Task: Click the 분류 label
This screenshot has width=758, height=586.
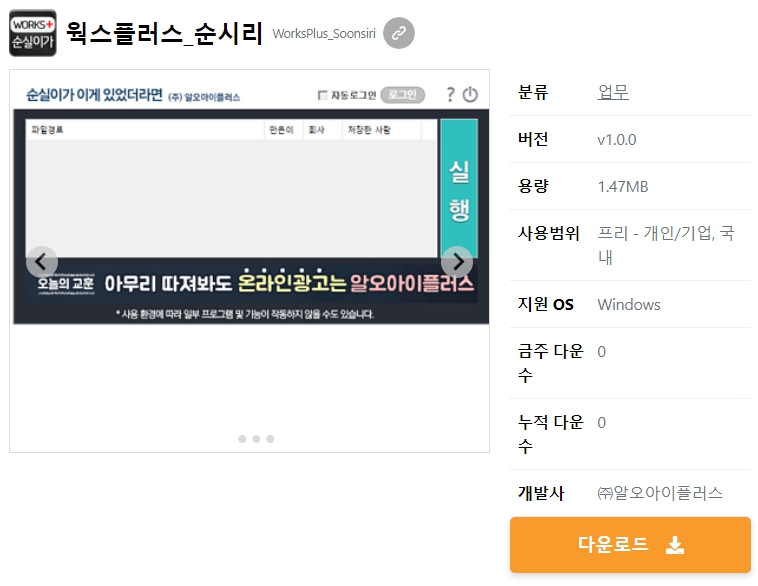Action: pos(533,92)
